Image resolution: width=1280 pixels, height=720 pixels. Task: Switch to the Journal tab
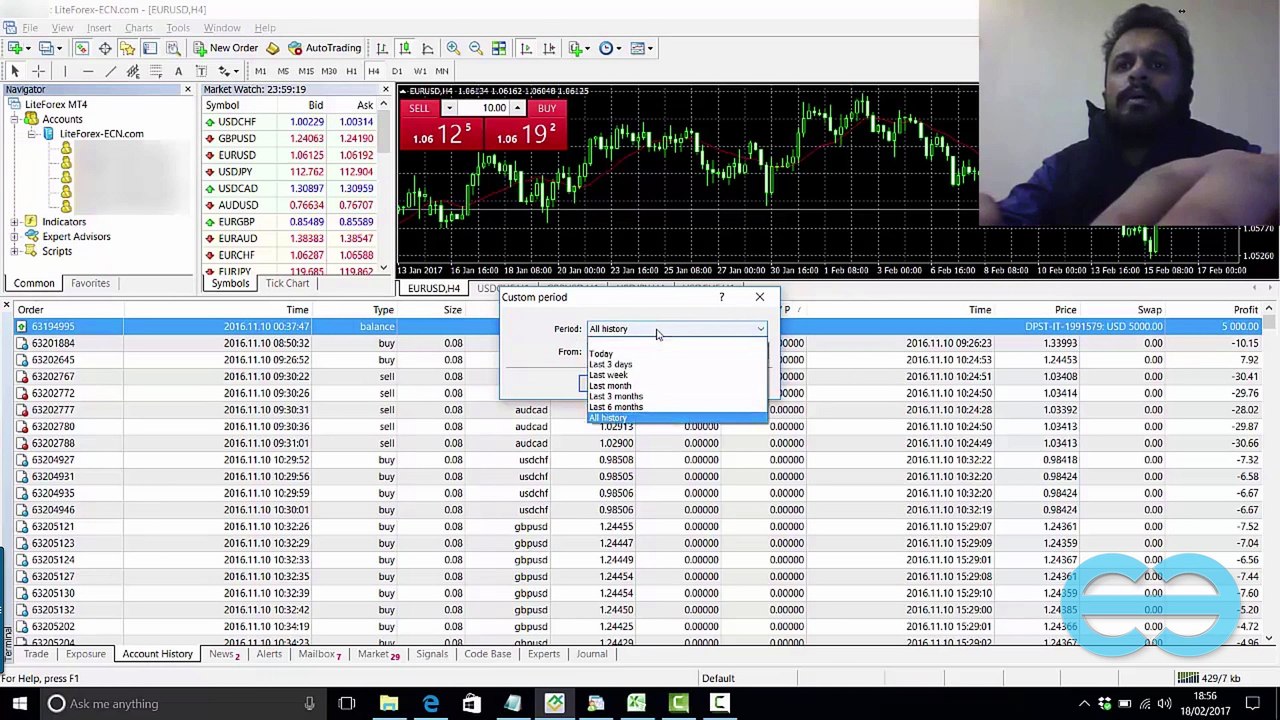click(592, 654)
